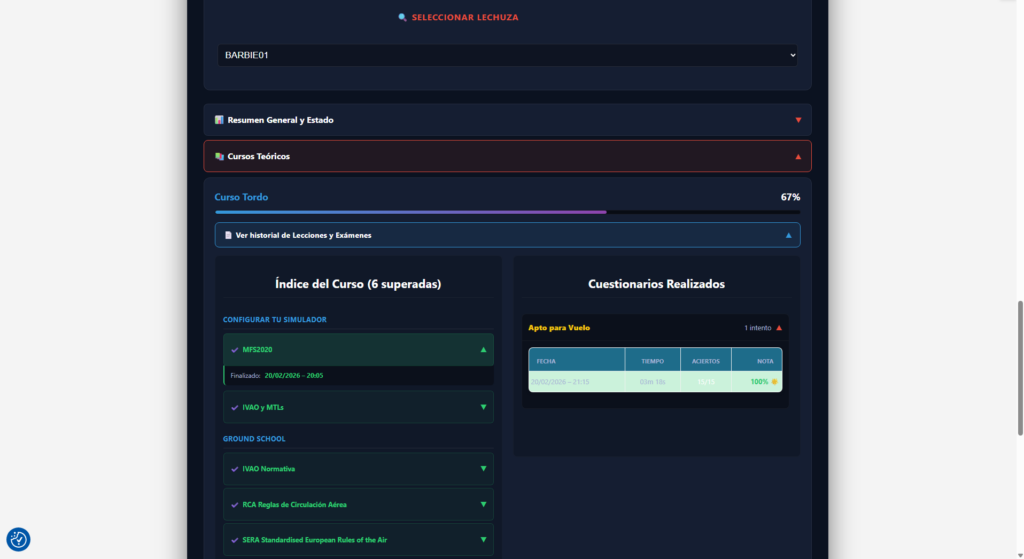
Task: Click the document icon beside Ver historial
Action: pos(228,235)
